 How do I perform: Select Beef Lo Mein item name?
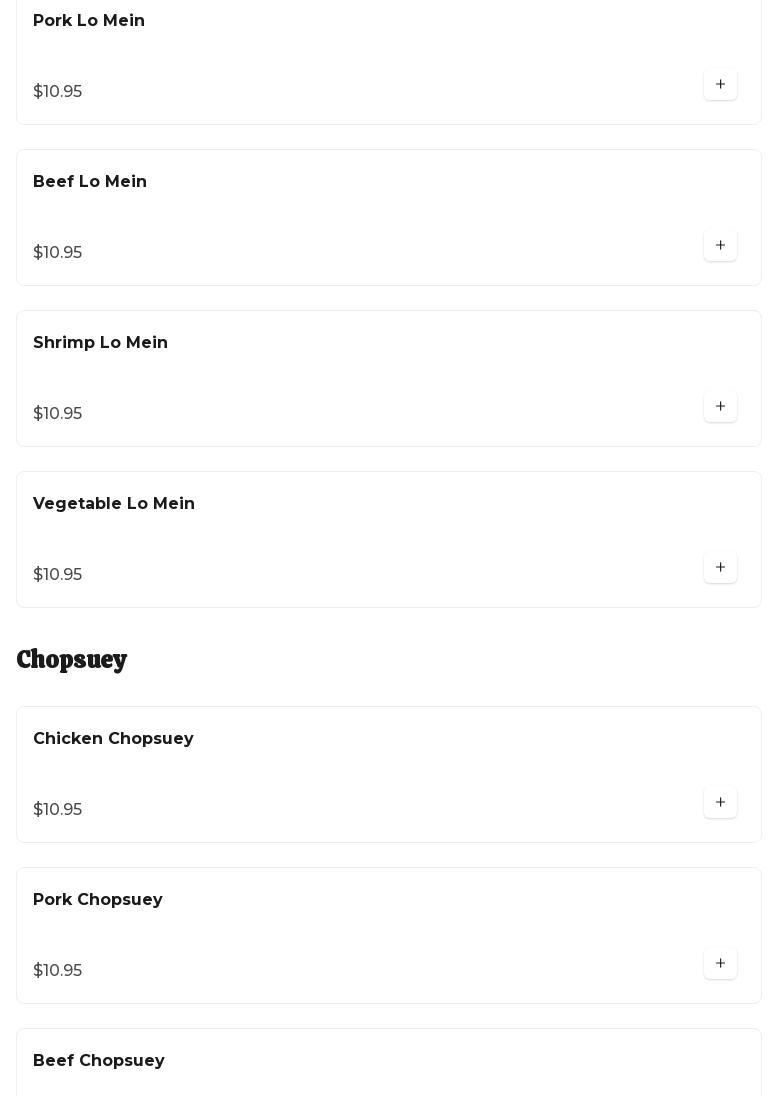[x=90, y=182]
